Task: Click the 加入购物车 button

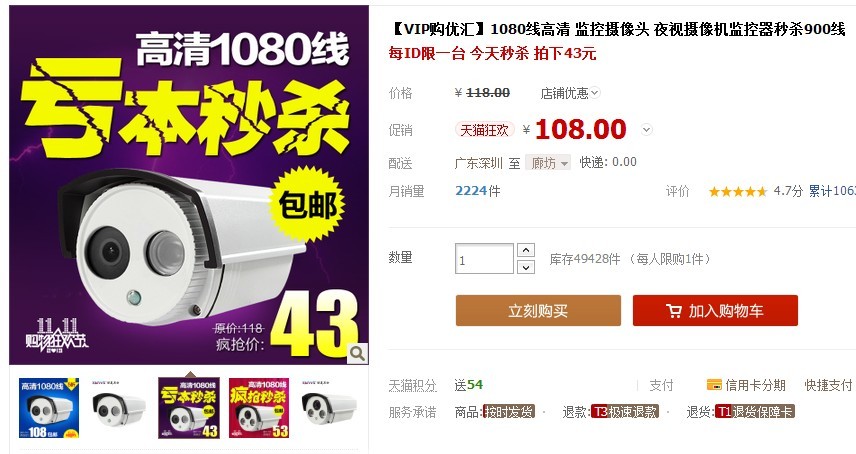Action: tap(715, 310)
